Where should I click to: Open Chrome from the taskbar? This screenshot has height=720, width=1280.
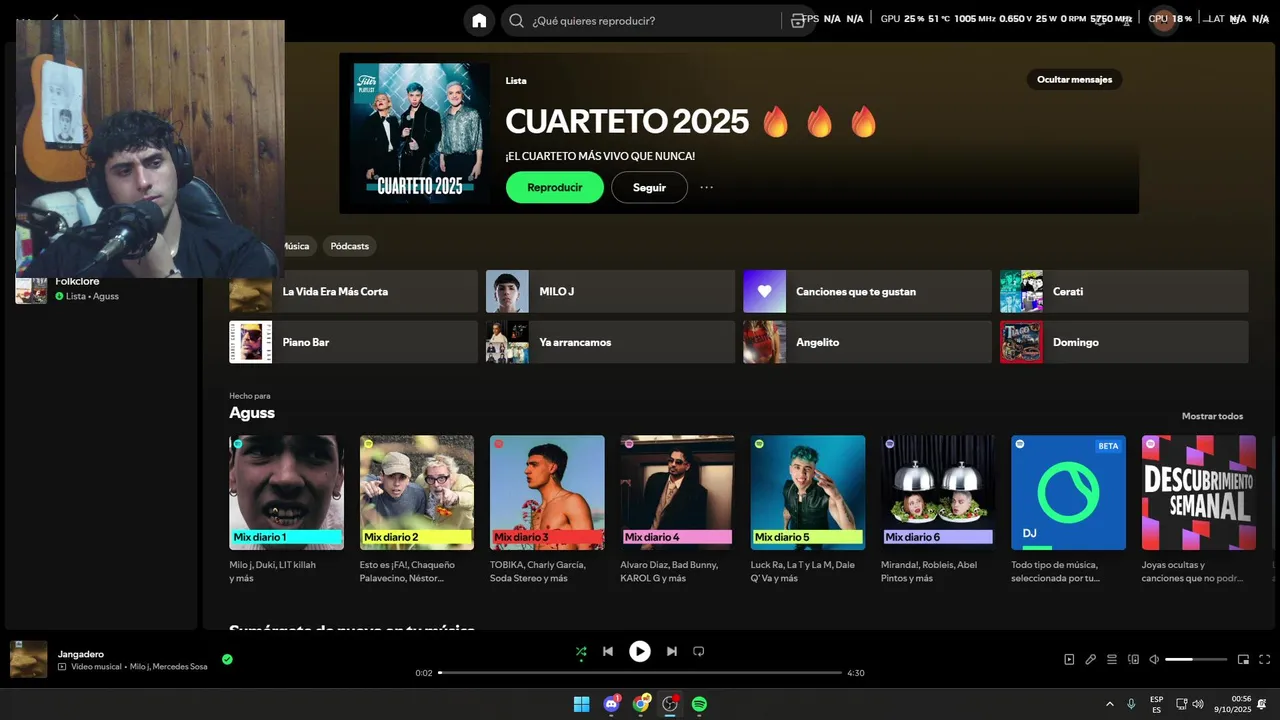tap(641, 704)
